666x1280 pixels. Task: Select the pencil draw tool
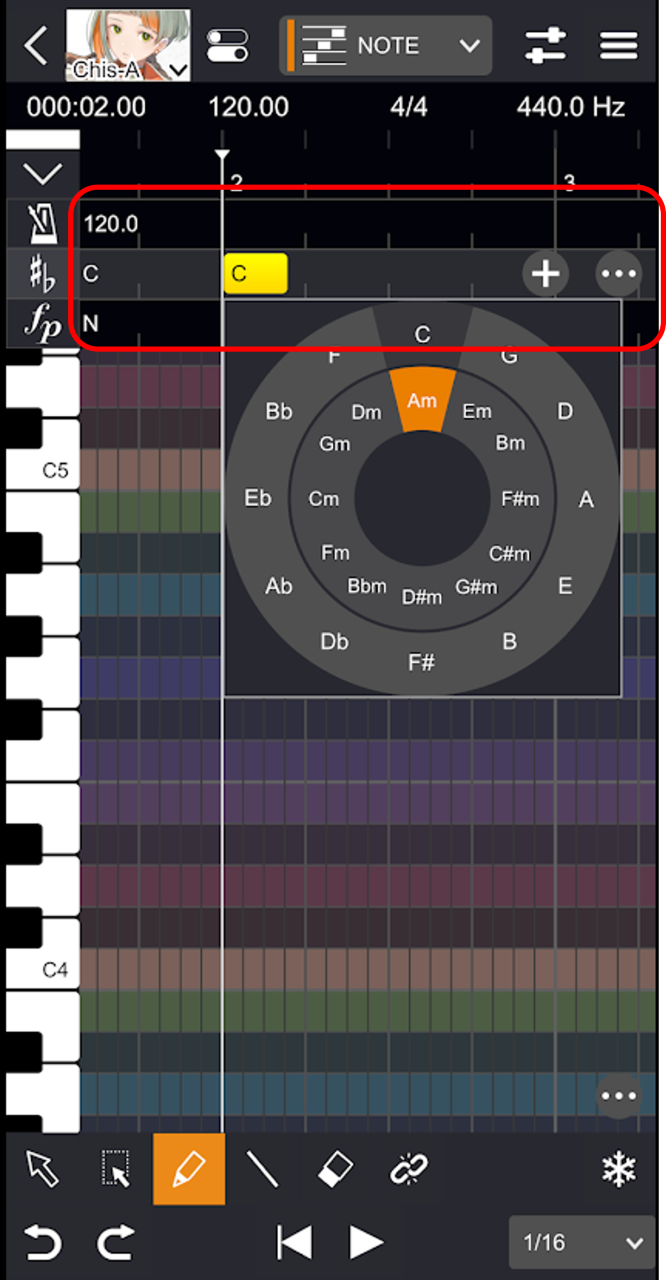pyautogui.click(x=189, y=1169)
